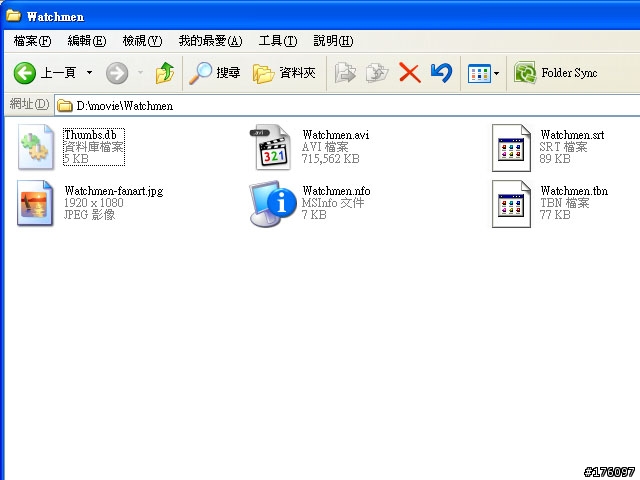This screenshot has height=480, width=640.
Task: Open the Views dropdown arrow
Action: (496, 73)
